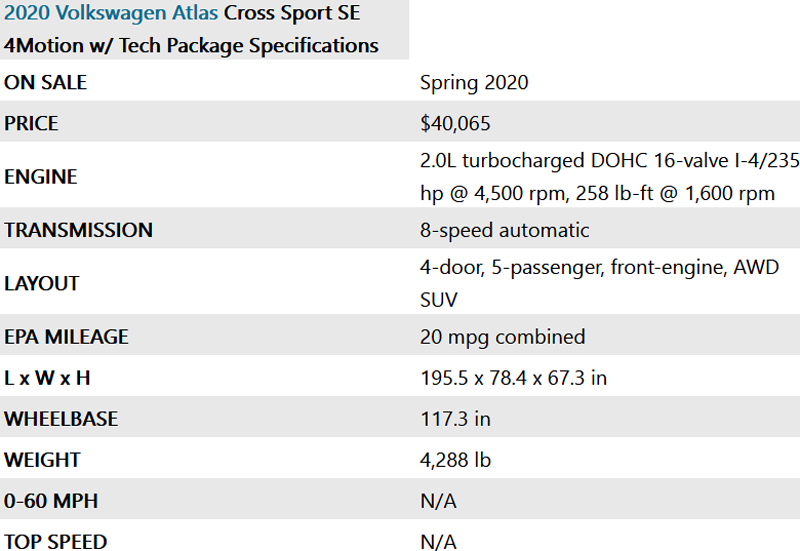The height and width of the screenshot is (551, 800).
Task: Click the TRANSMISSION row label
Action: pyautogui.click(x=78, y=230)
